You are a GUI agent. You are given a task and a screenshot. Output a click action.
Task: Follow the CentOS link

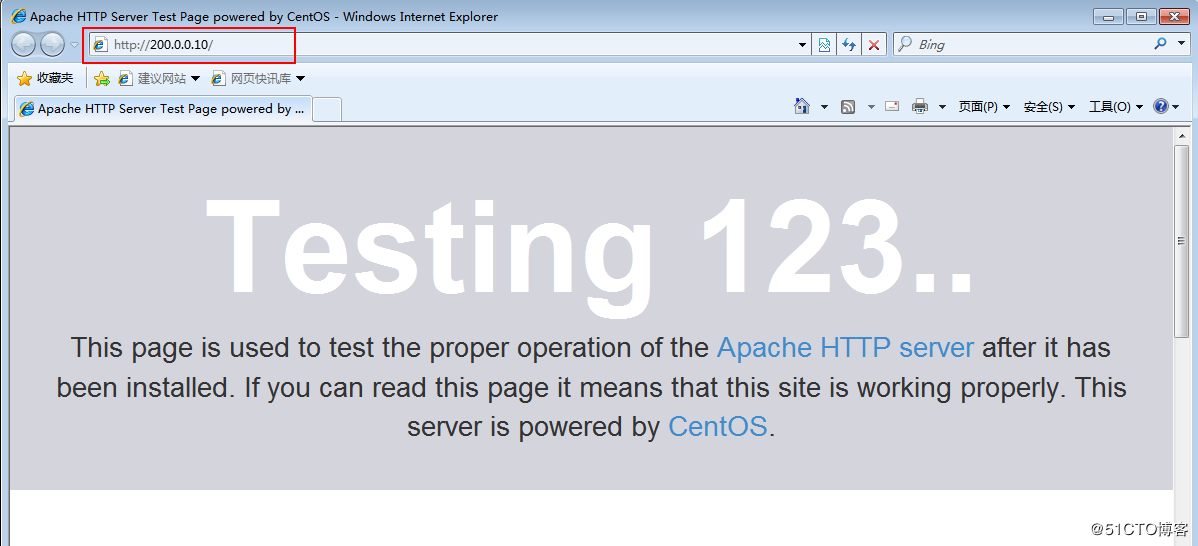coord(717,427)
